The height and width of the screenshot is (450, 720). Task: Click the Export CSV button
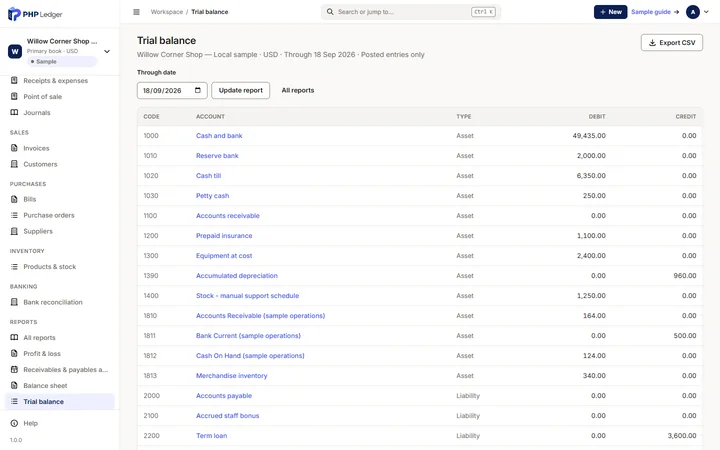[x=672, y=43]
